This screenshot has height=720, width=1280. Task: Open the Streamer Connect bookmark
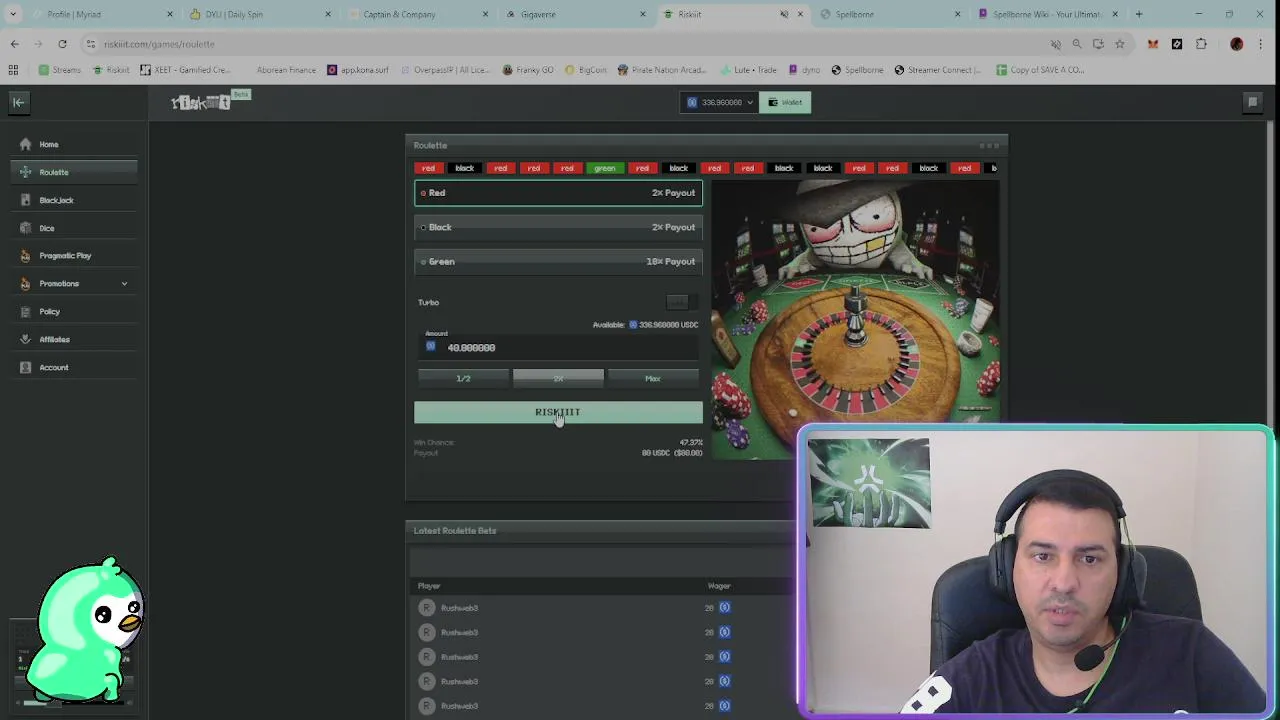(937, 70)
